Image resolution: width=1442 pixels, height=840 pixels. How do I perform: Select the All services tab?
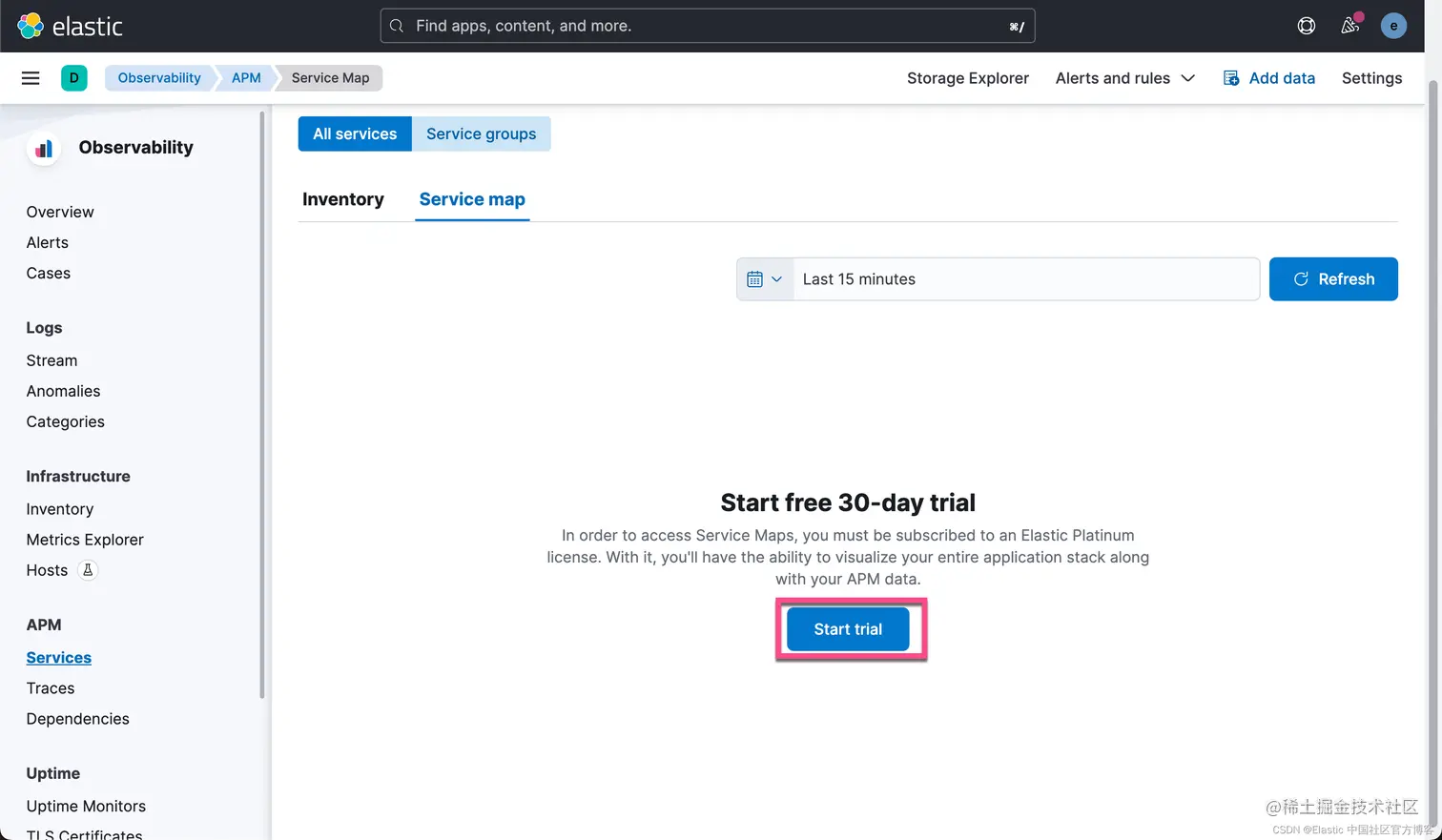pos(355,134)
